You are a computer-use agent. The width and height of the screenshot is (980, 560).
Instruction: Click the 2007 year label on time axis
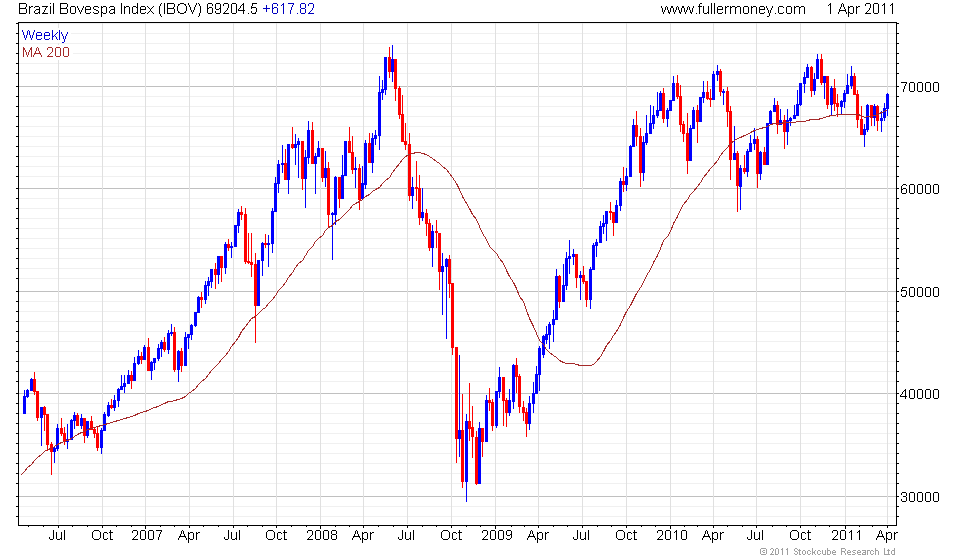click(x=147, y=536)
